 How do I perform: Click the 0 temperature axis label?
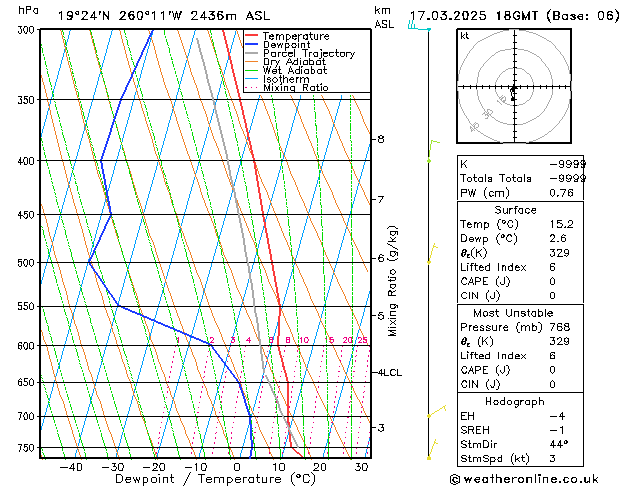coord(237,467)
